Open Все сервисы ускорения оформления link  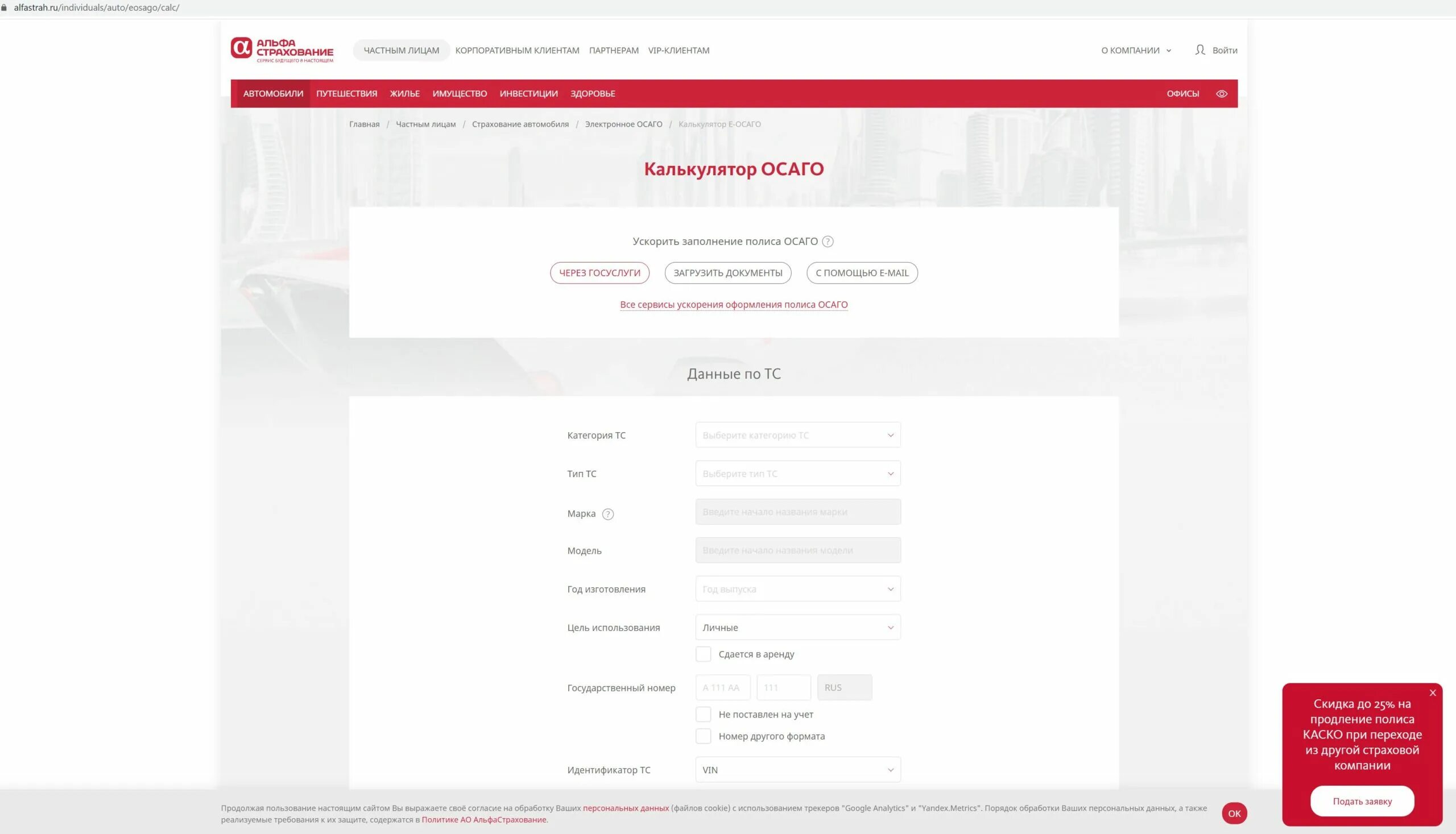tap(734, 305)
